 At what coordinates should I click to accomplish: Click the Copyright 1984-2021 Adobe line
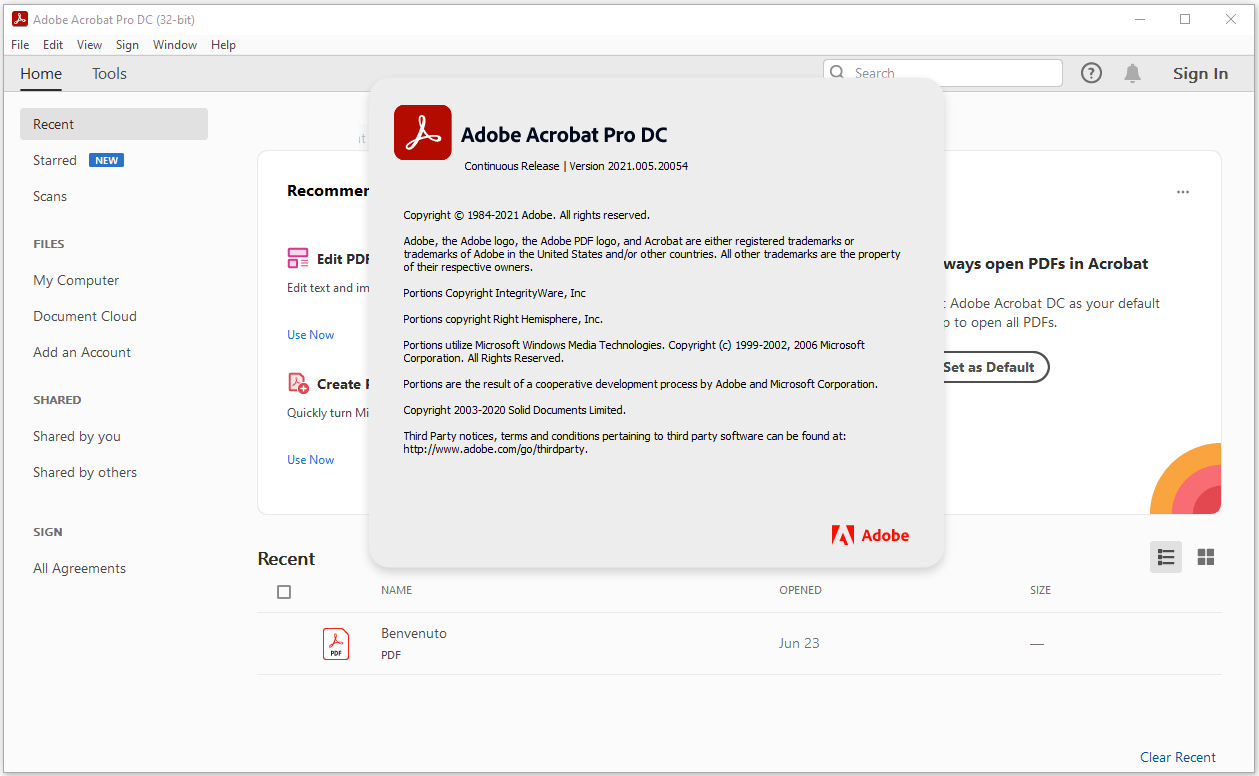[527, 215]
